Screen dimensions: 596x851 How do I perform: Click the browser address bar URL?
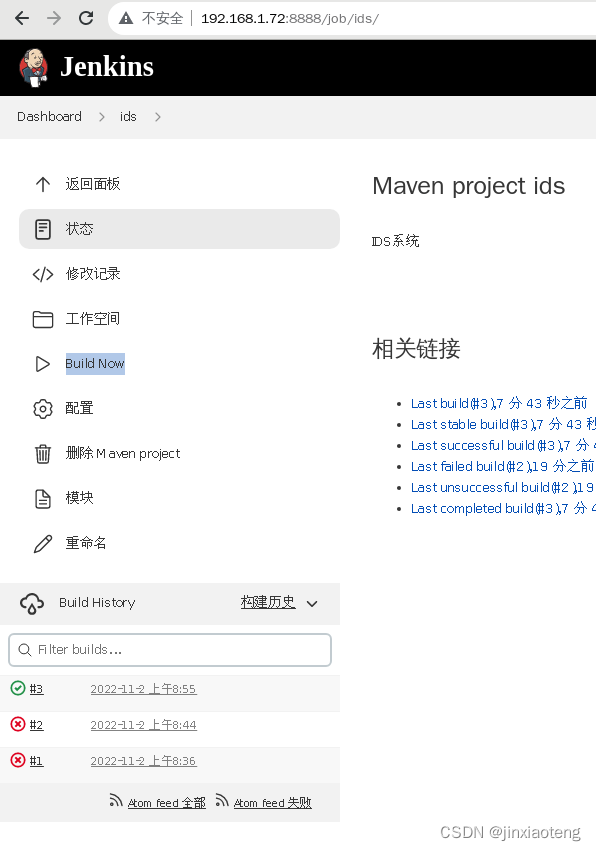pyautogui.click(x=290, y=19)
